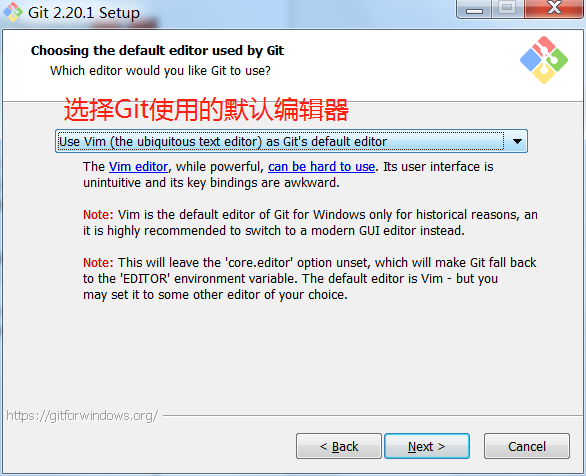The image size is (586, 476).
Task: Click the Git icon in the title bar
Action: click(13, 12)
